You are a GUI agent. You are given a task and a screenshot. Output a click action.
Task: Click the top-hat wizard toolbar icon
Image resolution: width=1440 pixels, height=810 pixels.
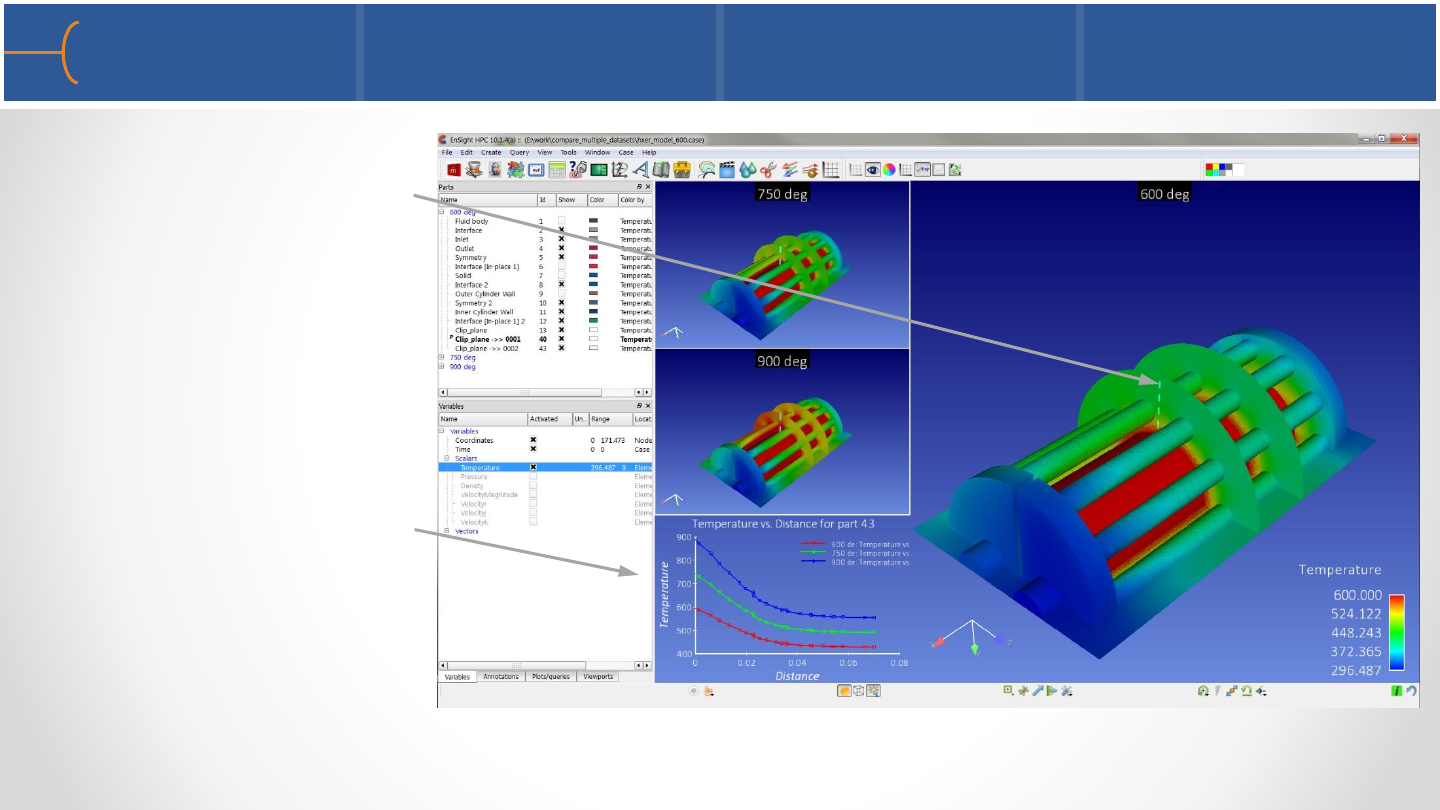click(x=474, y=170)
